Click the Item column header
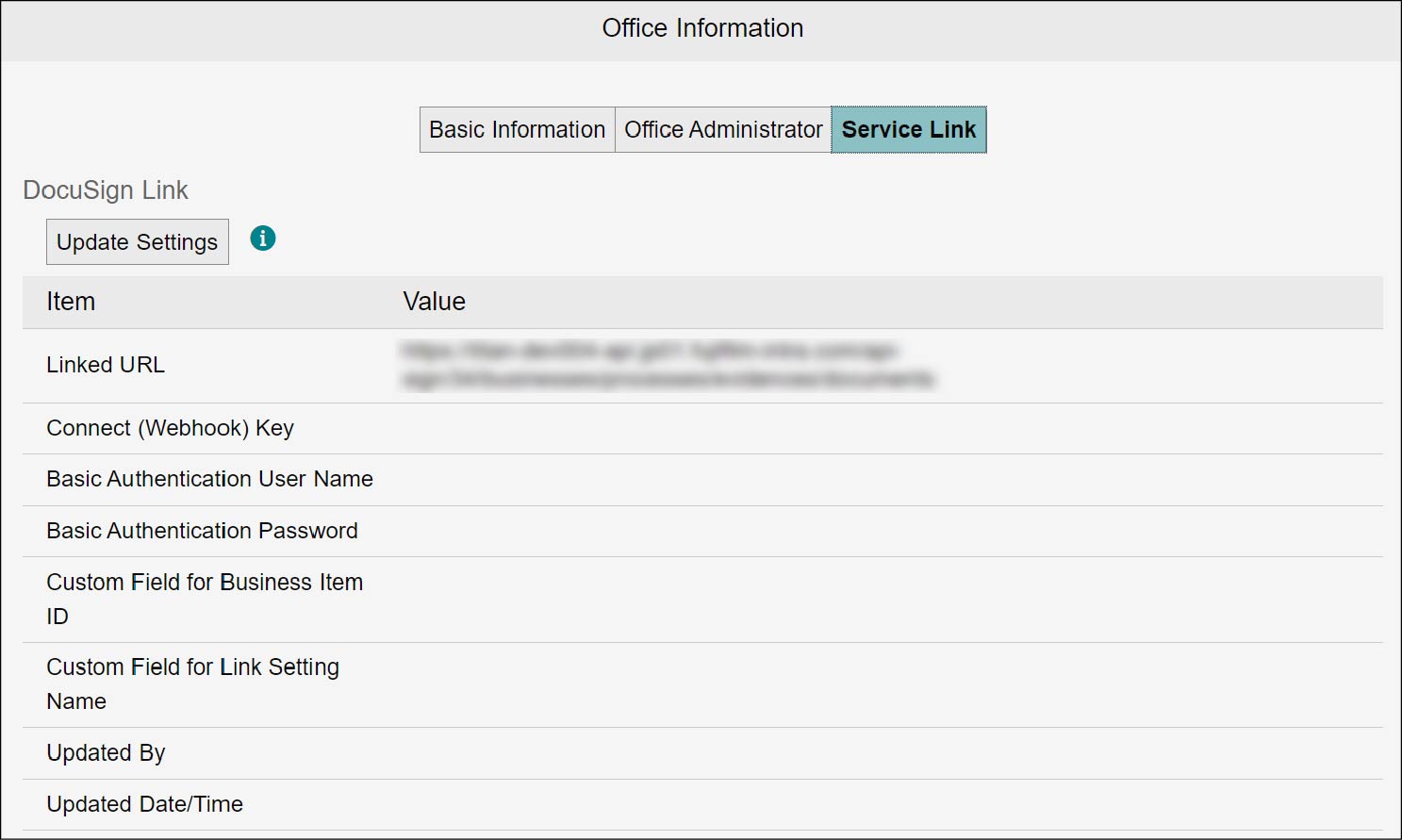The width and height of the screenshot is (1402, 840). tap(71, 302)
